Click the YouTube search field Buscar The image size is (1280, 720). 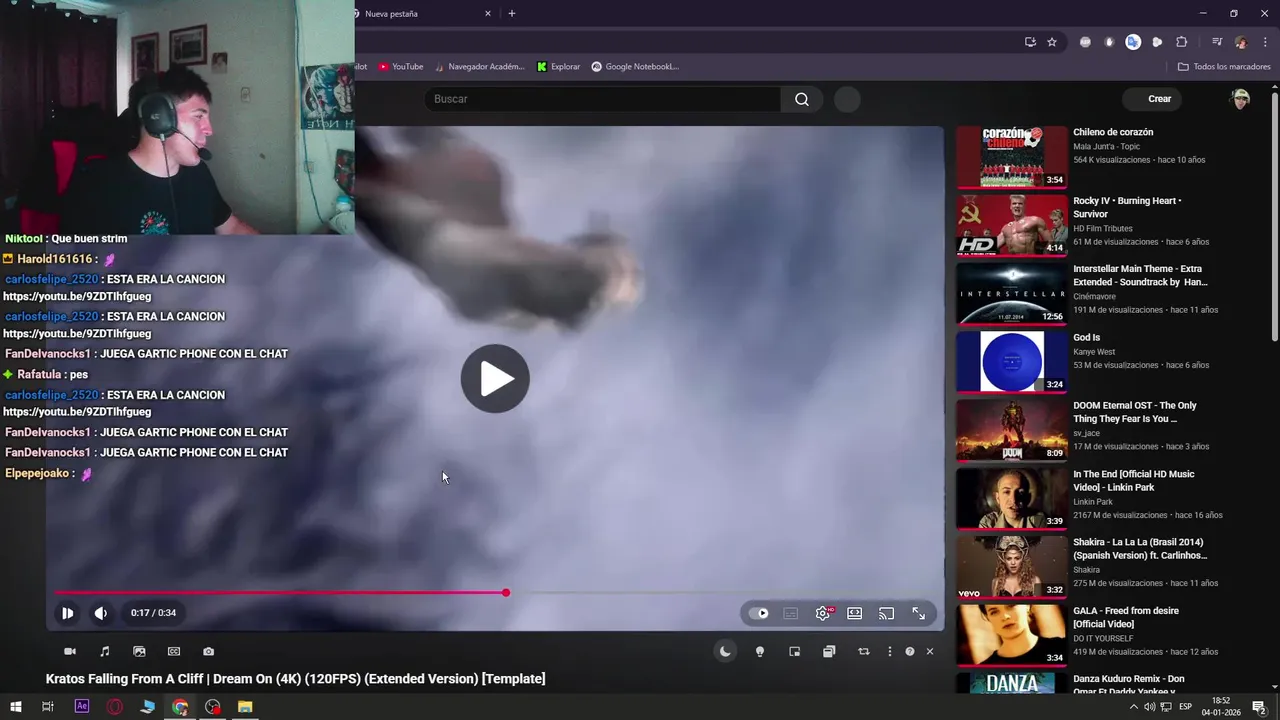pyautogui.click(x=602, y=99)
